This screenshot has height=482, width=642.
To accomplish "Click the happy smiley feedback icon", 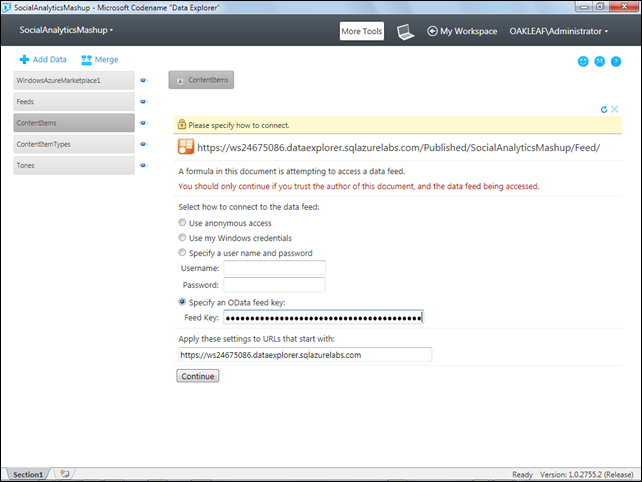I will pos(583,61).
